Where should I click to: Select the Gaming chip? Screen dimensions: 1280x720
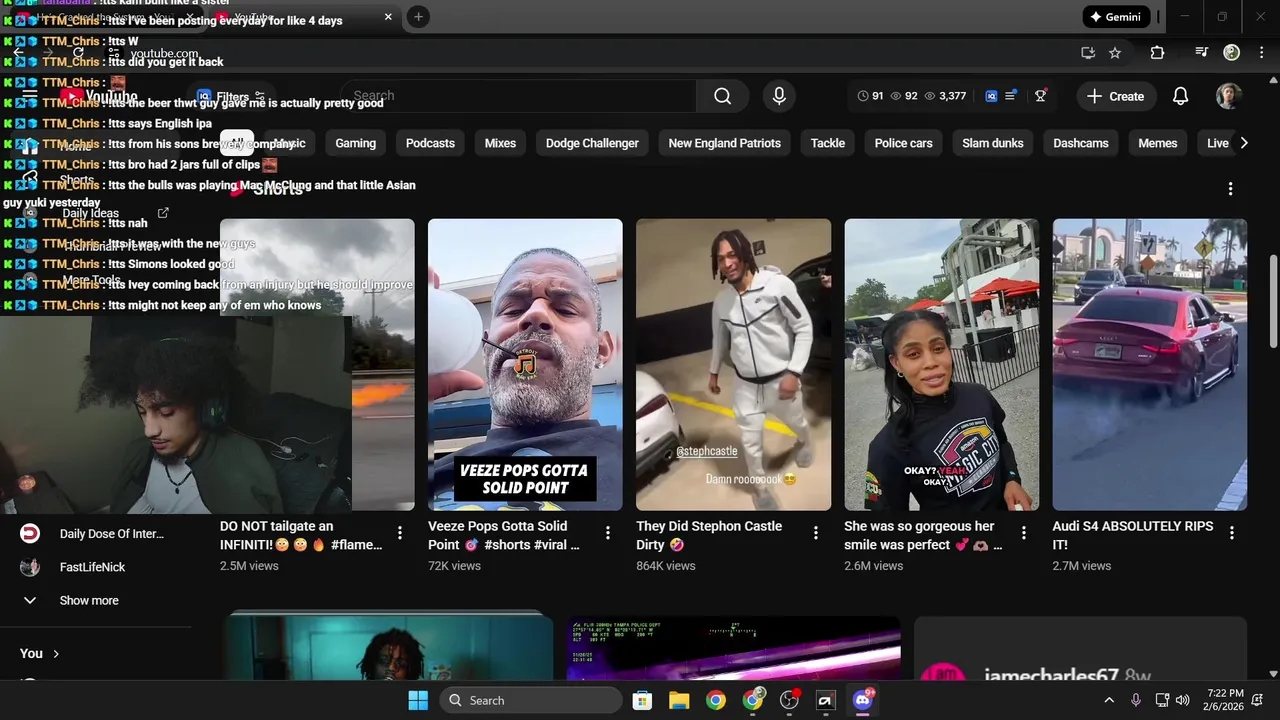click(x=355, y=143)
